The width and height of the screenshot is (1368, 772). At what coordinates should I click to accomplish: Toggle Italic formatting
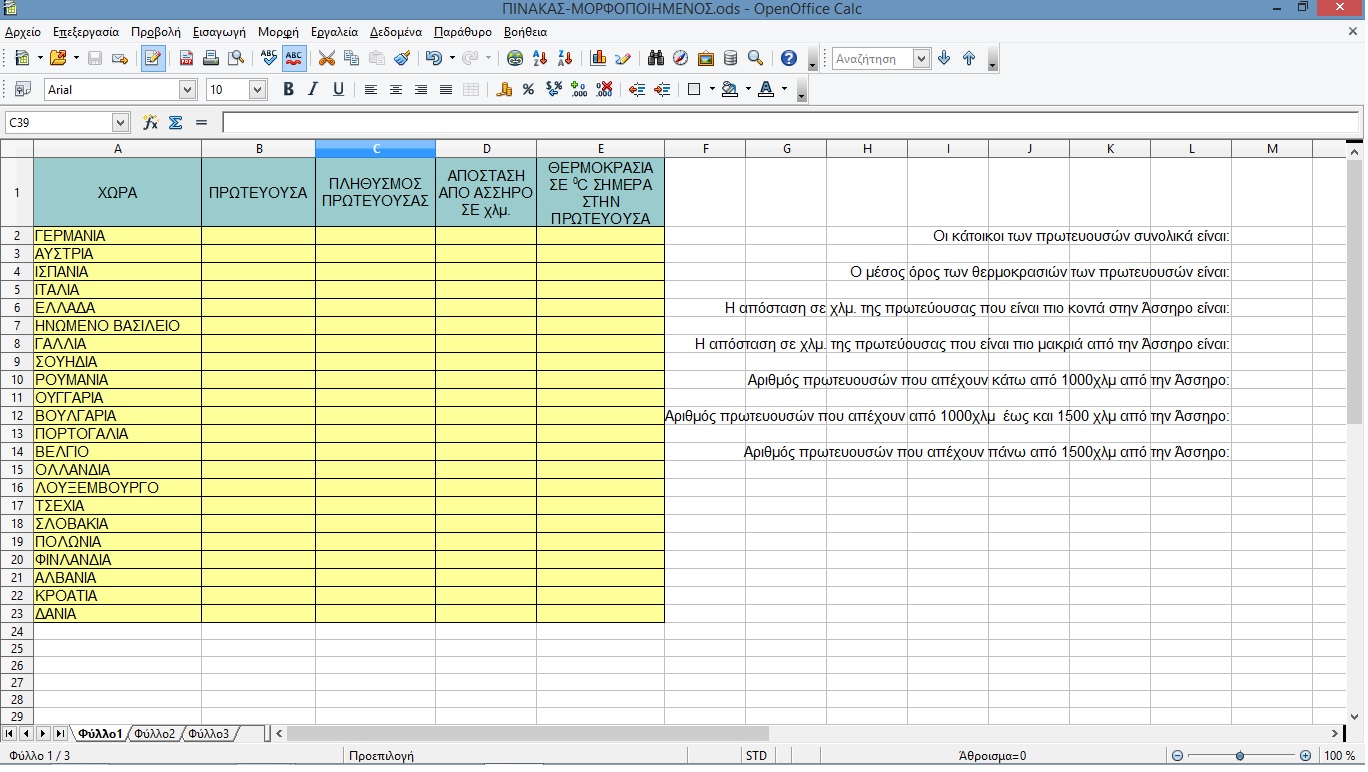313,89
